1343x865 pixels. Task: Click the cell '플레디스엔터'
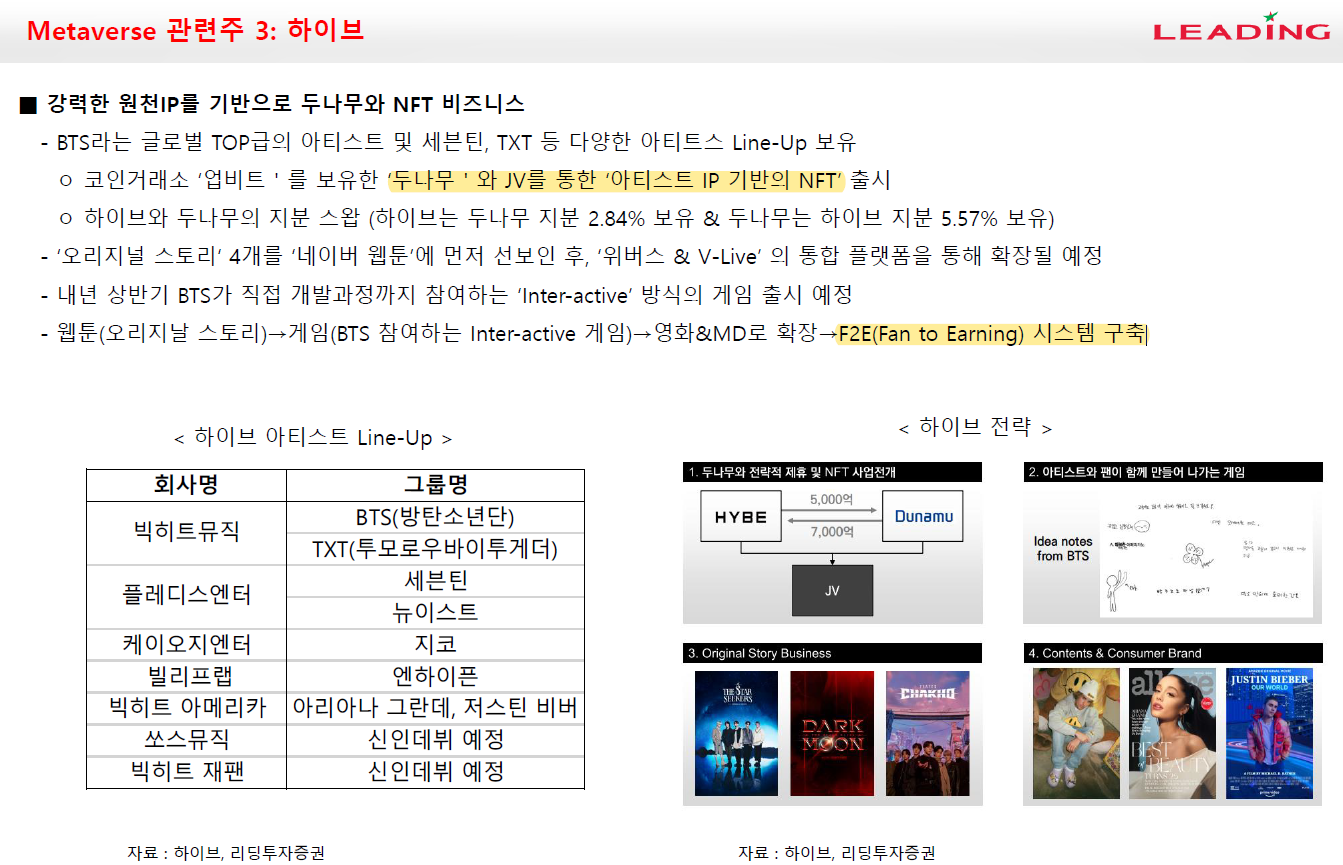coord(186,596)
